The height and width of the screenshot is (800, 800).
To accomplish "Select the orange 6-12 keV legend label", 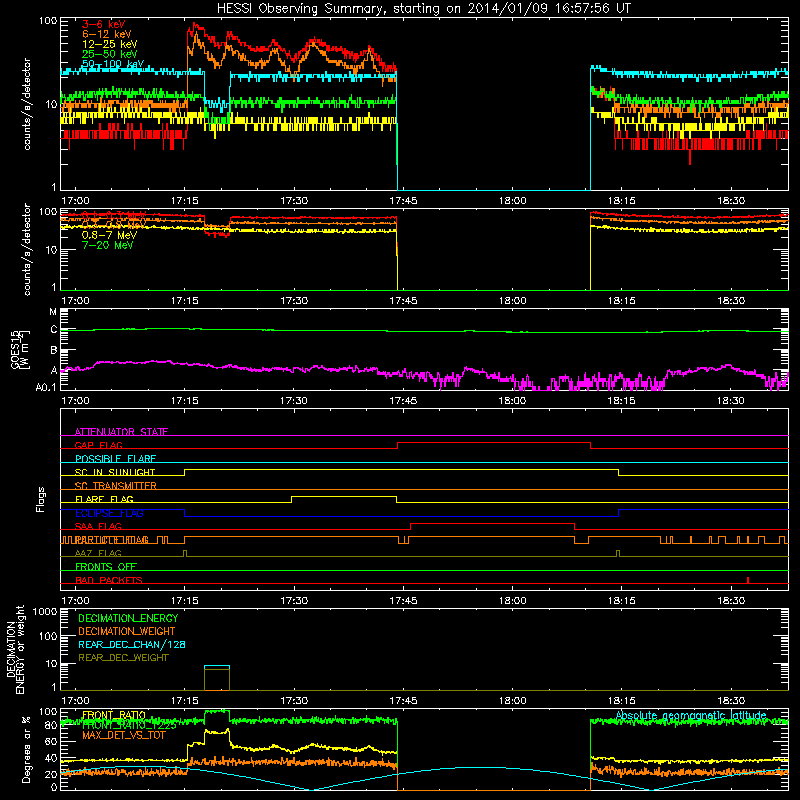I will click(107, 34).
